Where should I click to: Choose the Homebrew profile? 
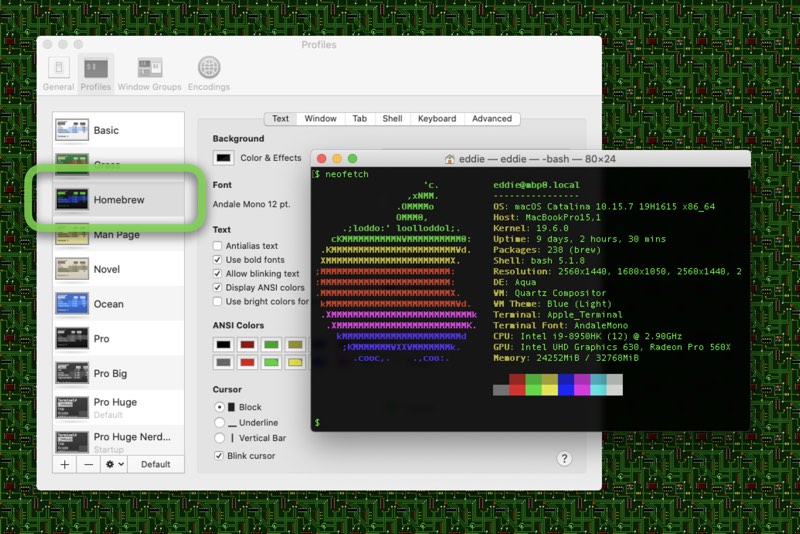pyautogui.click(x=118, y=199)
